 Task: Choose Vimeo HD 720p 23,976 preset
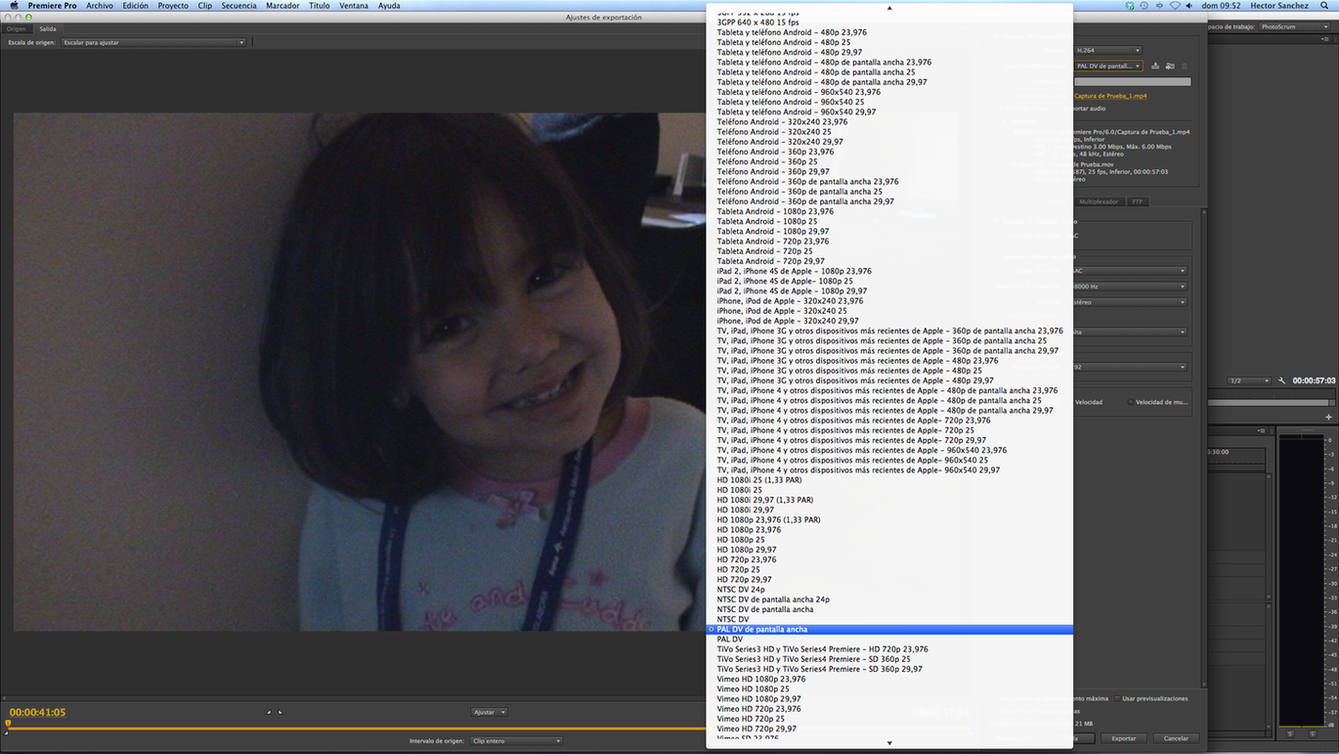(x=889, y=709)
